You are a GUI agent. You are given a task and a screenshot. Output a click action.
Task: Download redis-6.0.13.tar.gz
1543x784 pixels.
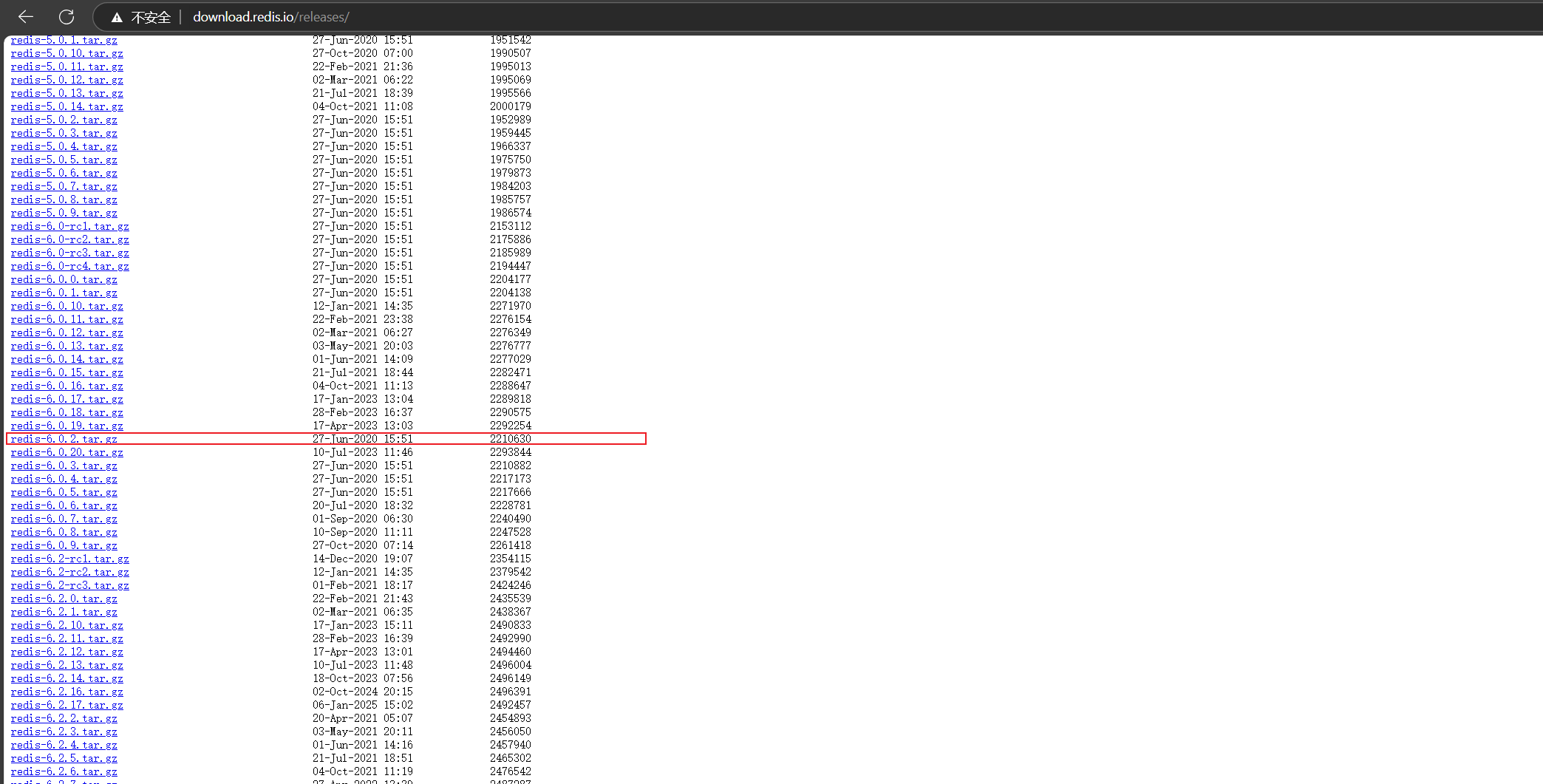(x=67, y=346)
